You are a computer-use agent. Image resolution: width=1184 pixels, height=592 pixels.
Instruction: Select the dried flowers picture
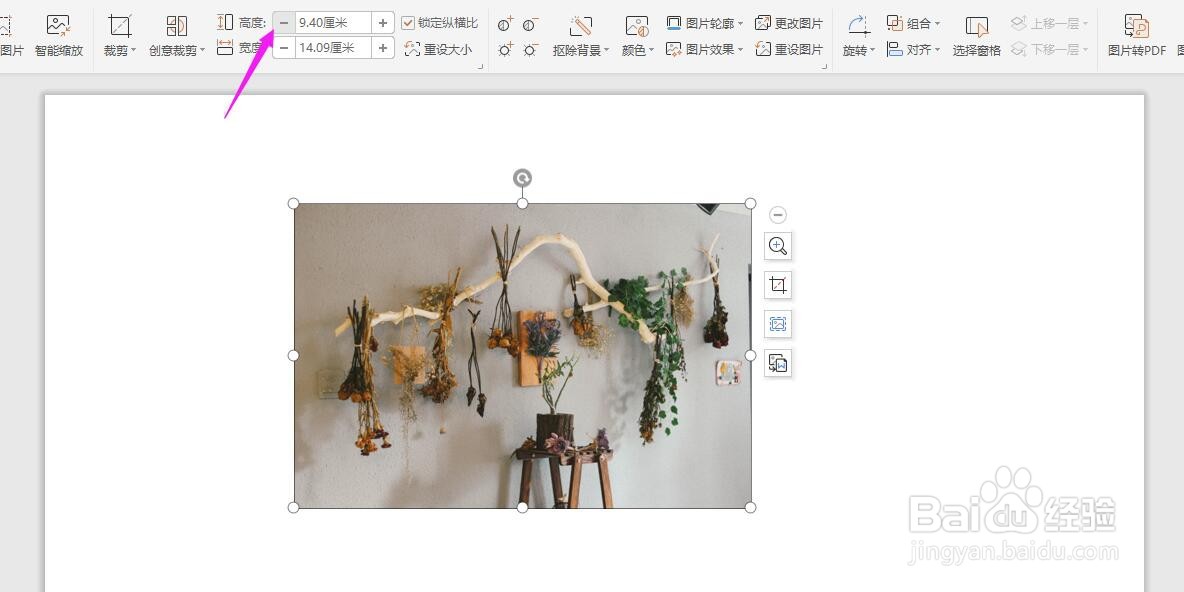pos(523,356)
